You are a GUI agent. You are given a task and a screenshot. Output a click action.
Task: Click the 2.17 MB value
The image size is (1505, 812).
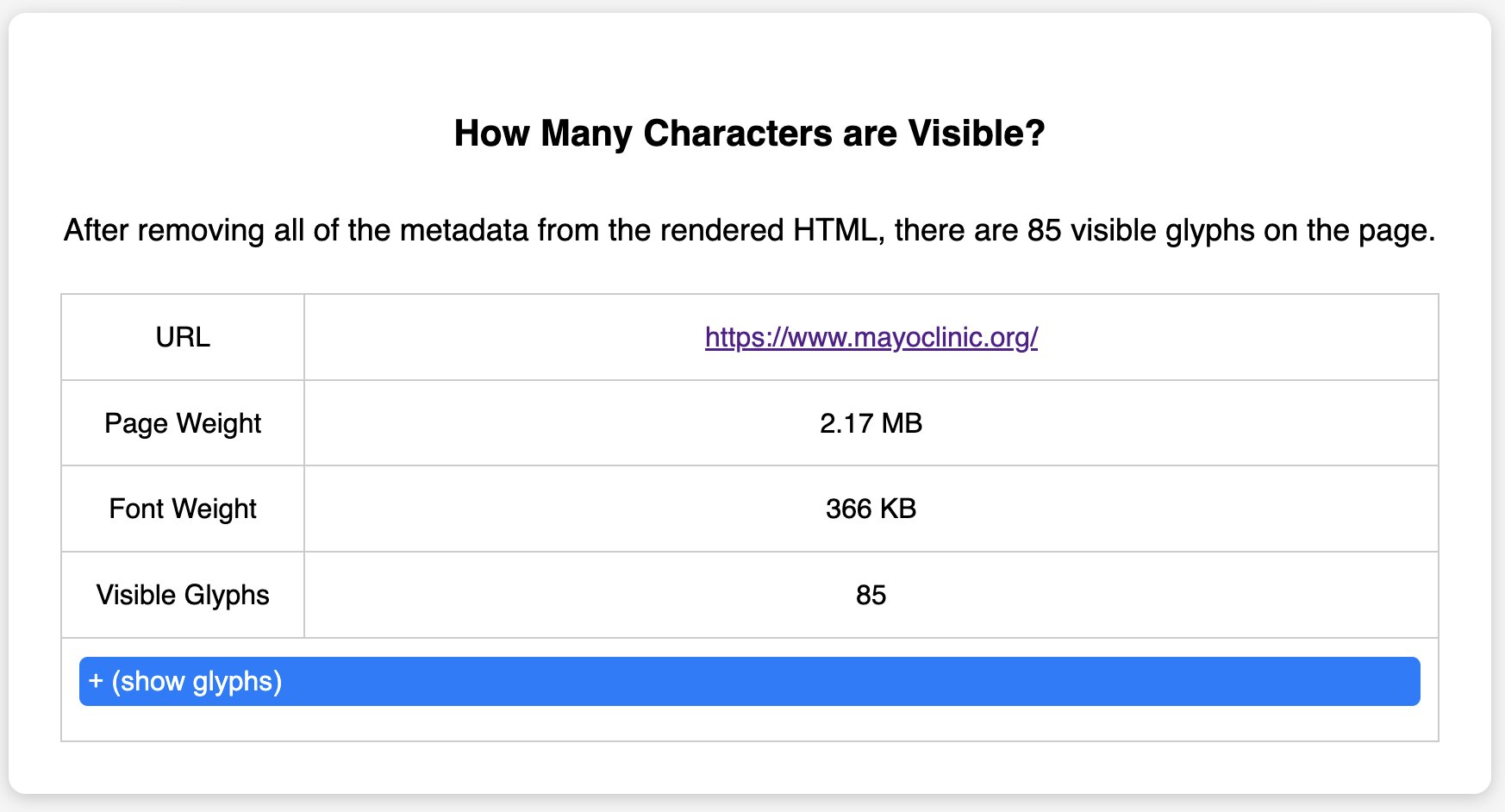[x=871, y=422]
